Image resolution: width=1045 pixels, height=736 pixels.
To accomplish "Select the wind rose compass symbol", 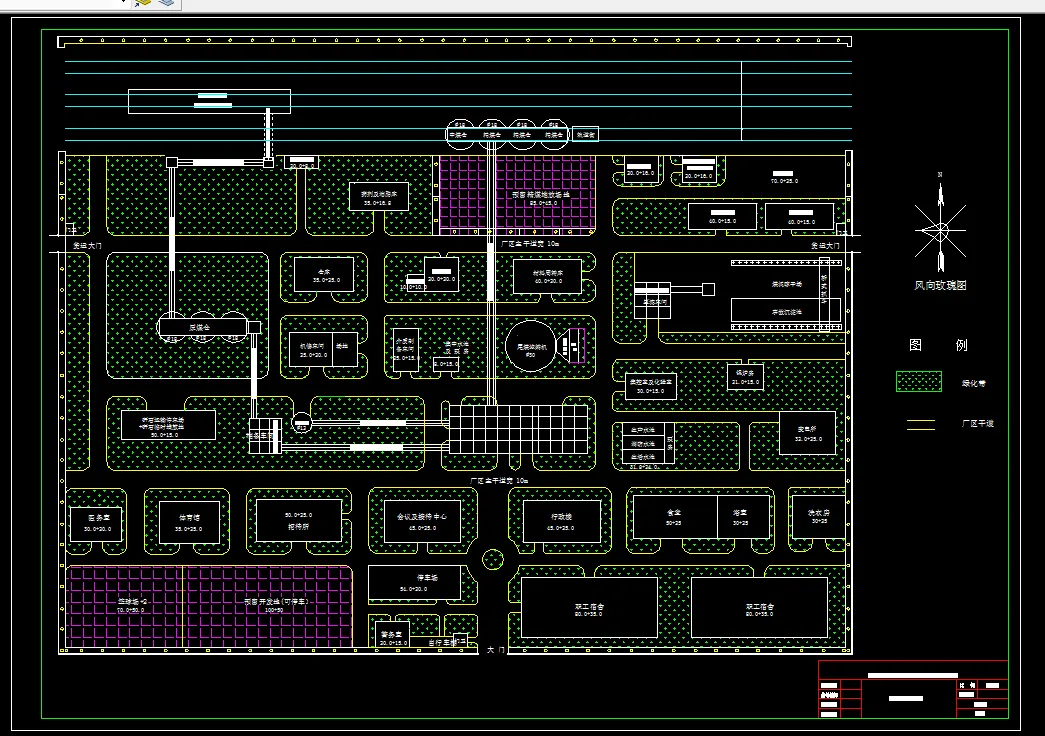I will [x=940, y=227].
